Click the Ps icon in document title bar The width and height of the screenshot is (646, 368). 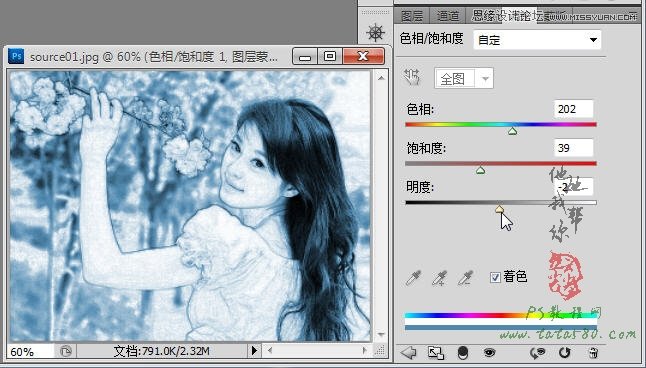coord(16,56)
